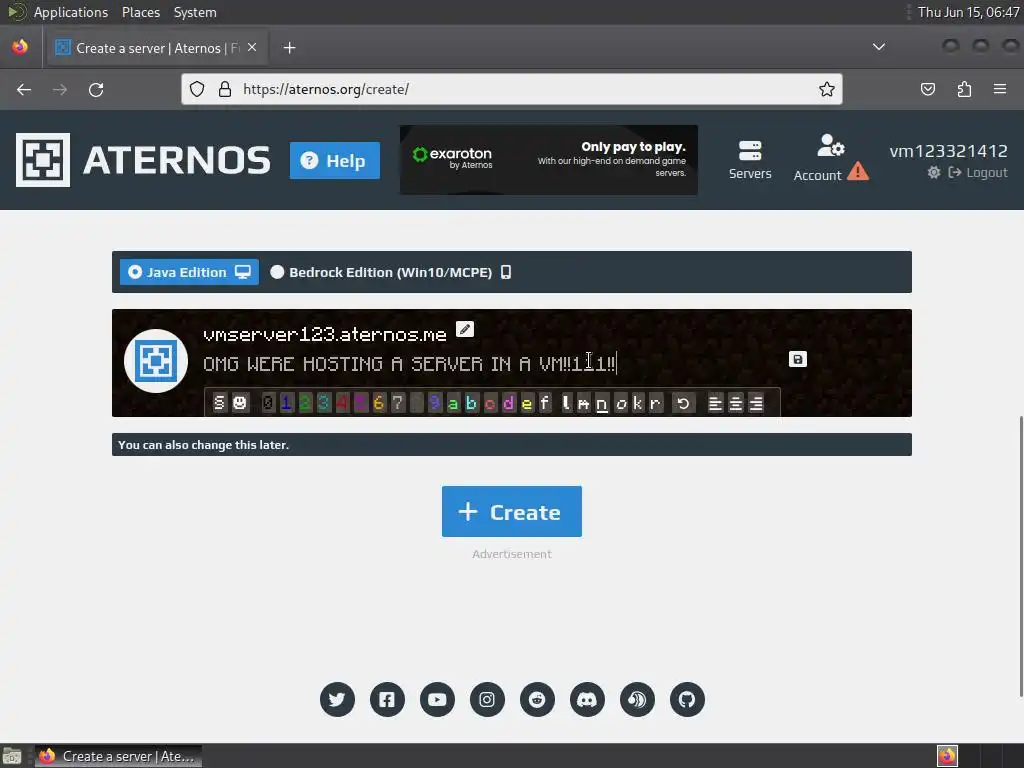The image size is (1024, 768).
Task: Close the Aternos browser tab
Action: (252, 48)
